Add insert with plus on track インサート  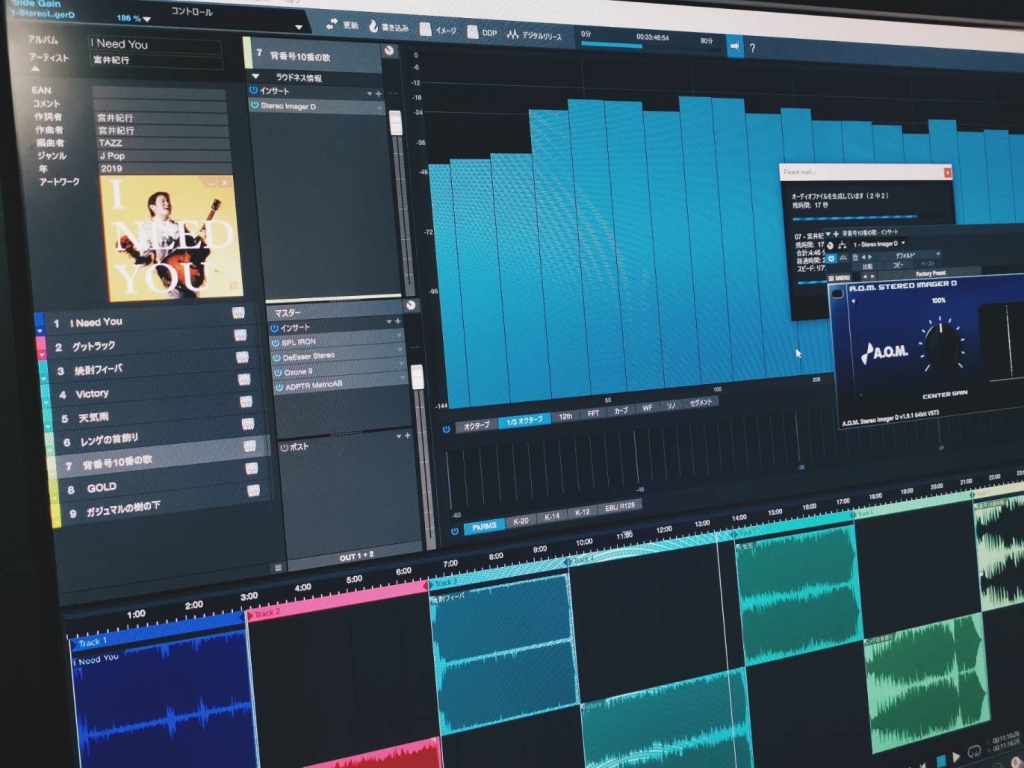(x=378, y=94)
